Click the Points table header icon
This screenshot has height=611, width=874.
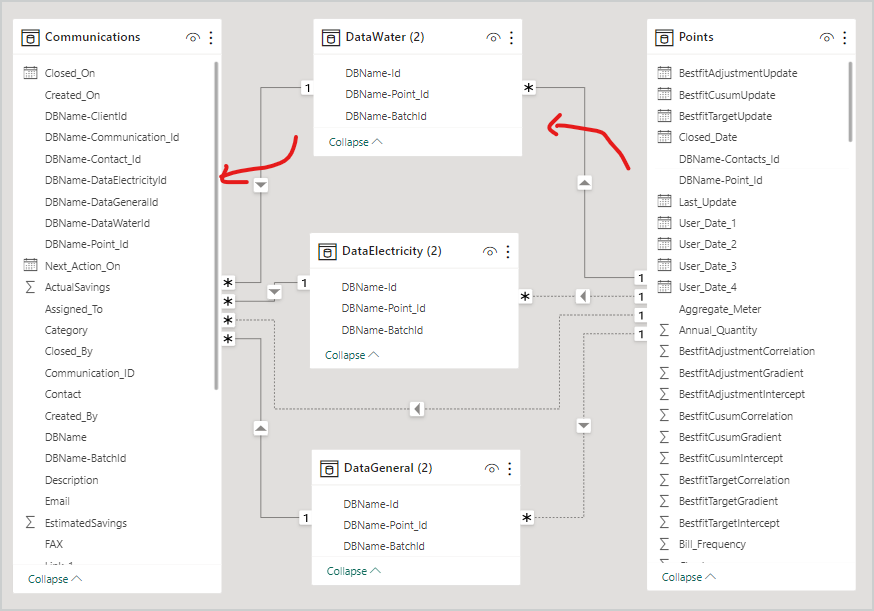pyautogui.click(x=664, y=37)
